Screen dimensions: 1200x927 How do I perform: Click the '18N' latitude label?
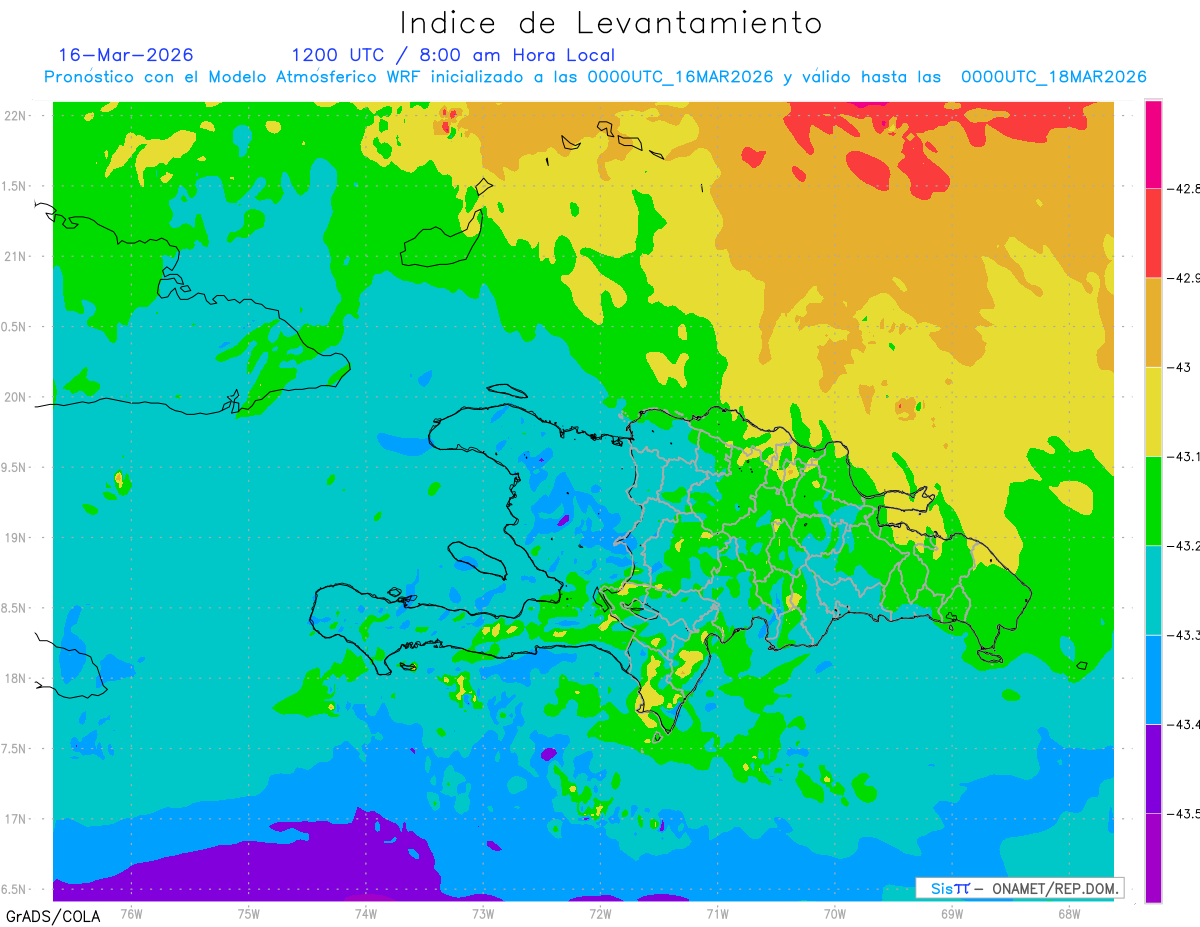tap(15, 678)
